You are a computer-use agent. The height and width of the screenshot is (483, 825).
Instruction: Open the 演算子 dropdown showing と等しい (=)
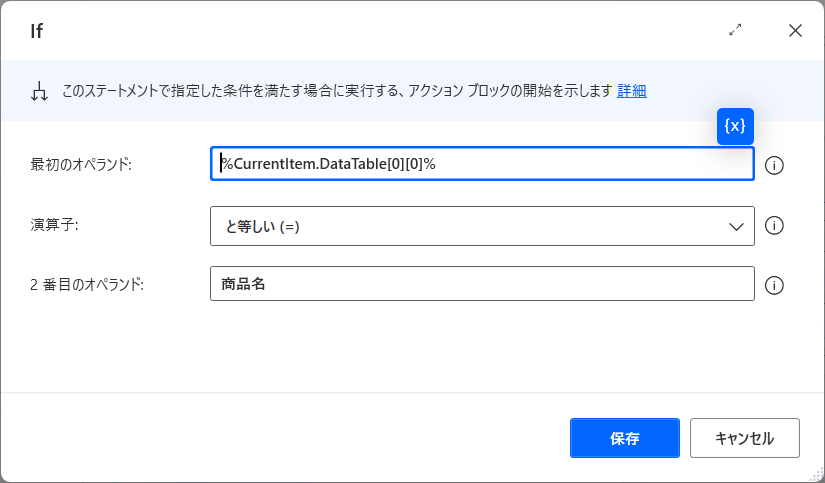pos(482,226)
